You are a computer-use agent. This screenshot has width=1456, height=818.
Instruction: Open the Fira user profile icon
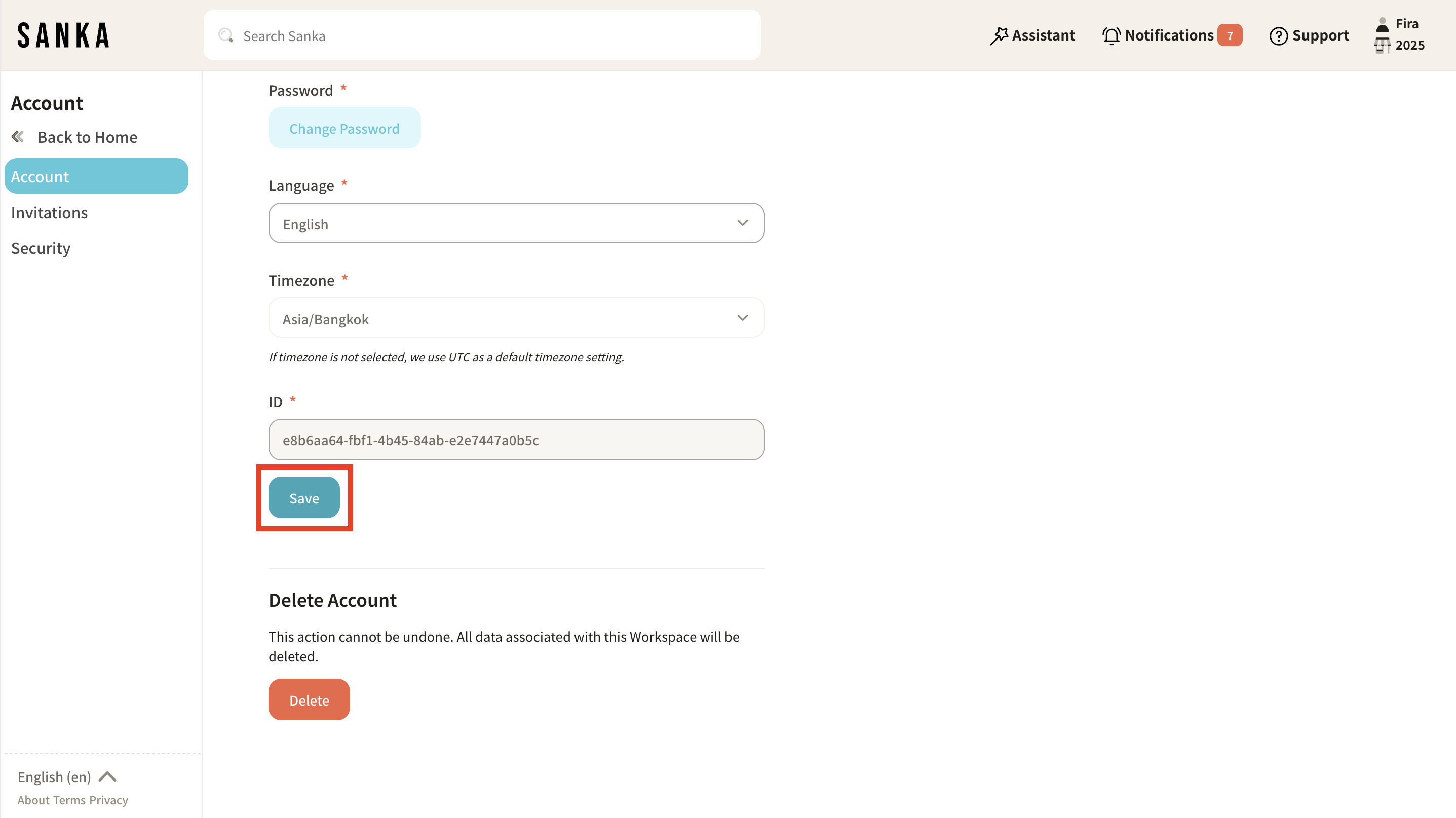coord(1383,24)
